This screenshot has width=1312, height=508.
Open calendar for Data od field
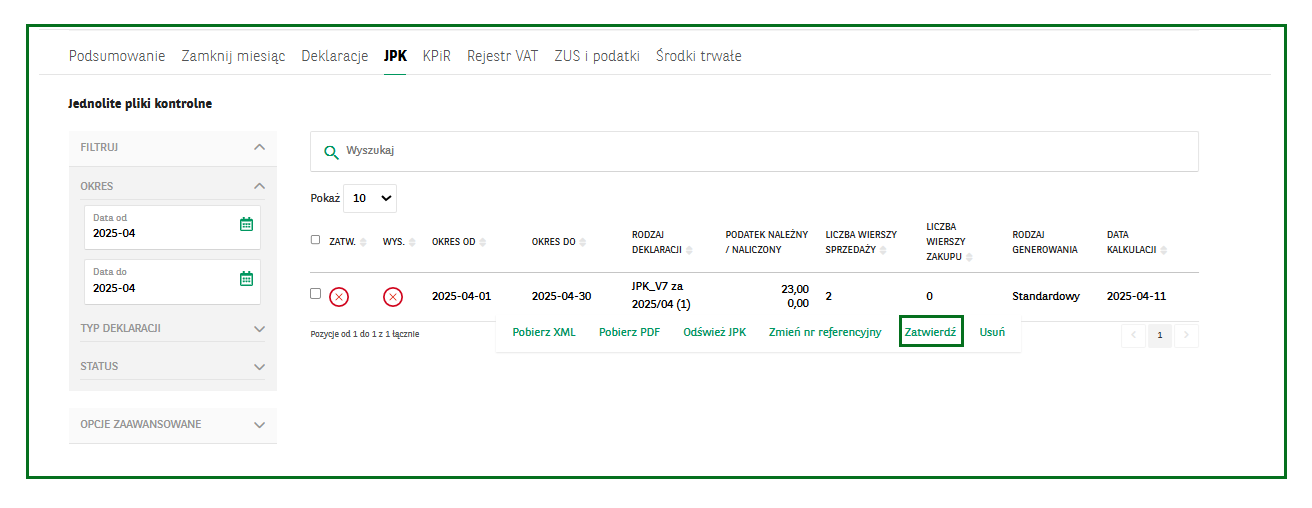(247, 225)
